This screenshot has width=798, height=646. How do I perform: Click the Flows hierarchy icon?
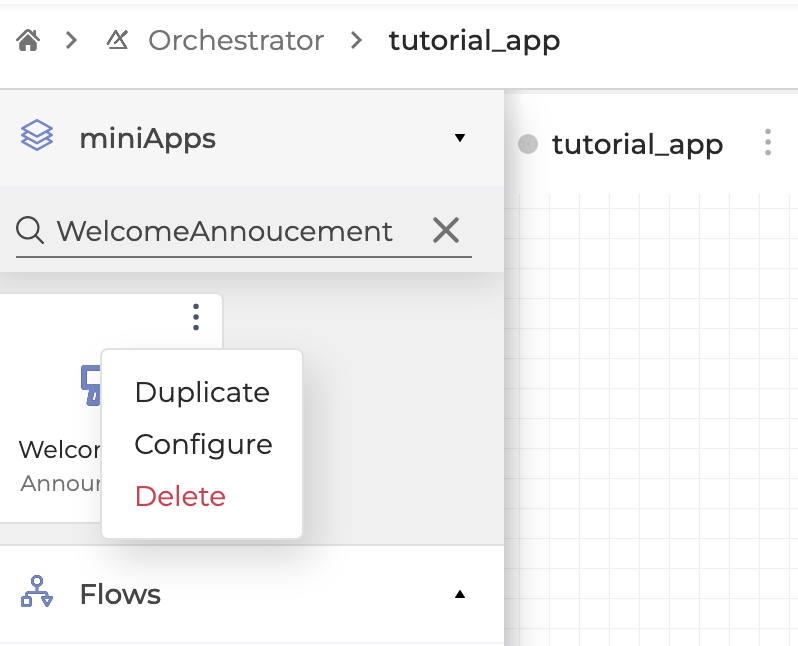(37, 593)
